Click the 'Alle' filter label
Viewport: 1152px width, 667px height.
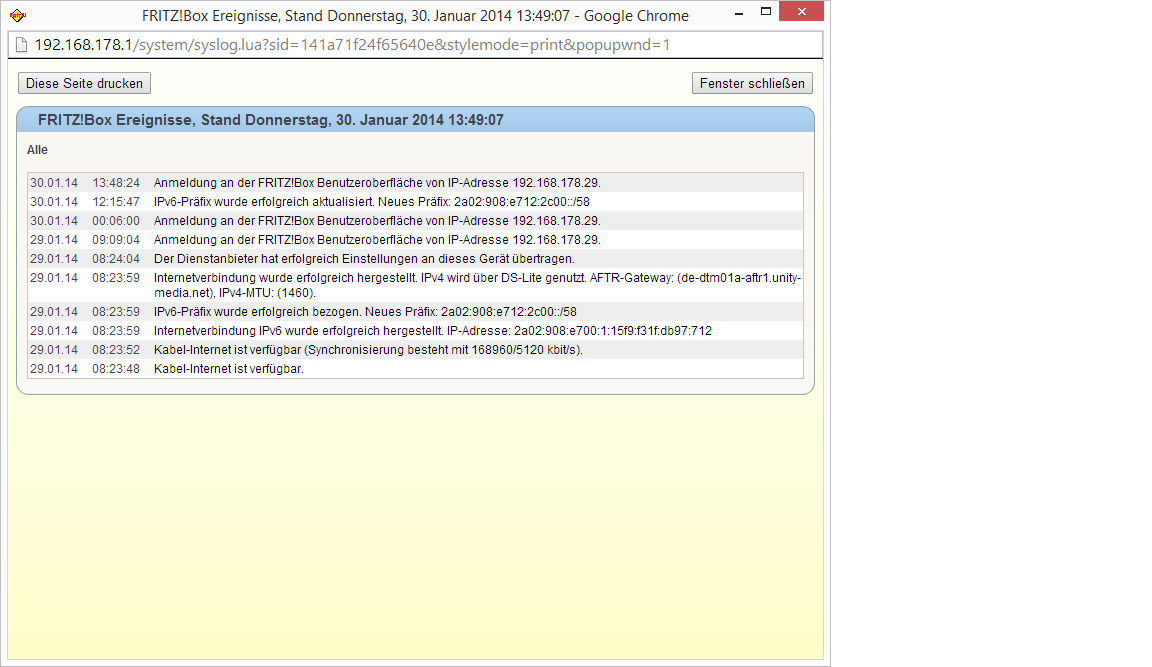point(38,150)
